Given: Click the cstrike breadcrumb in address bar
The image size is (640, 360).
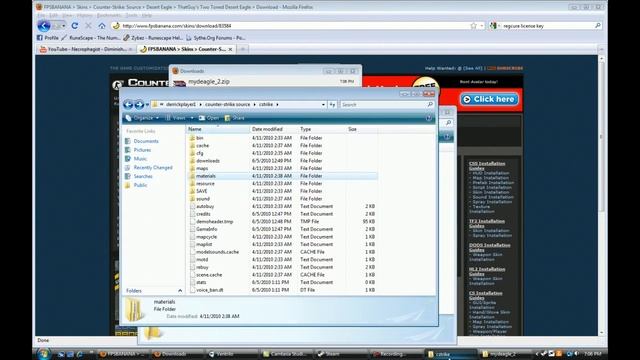Looking at the screenshot, I should pyautogui.click(x=266, y=104).
